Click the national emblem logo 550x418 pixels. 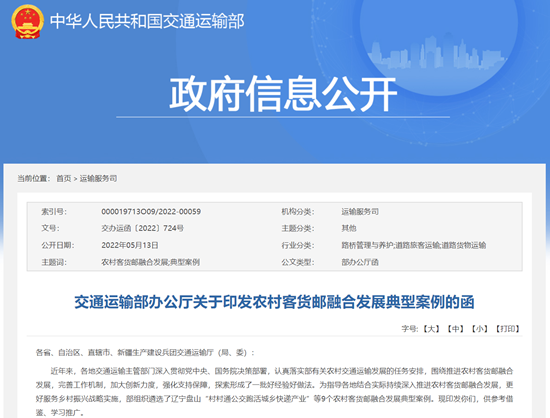(x=27, y=21)
